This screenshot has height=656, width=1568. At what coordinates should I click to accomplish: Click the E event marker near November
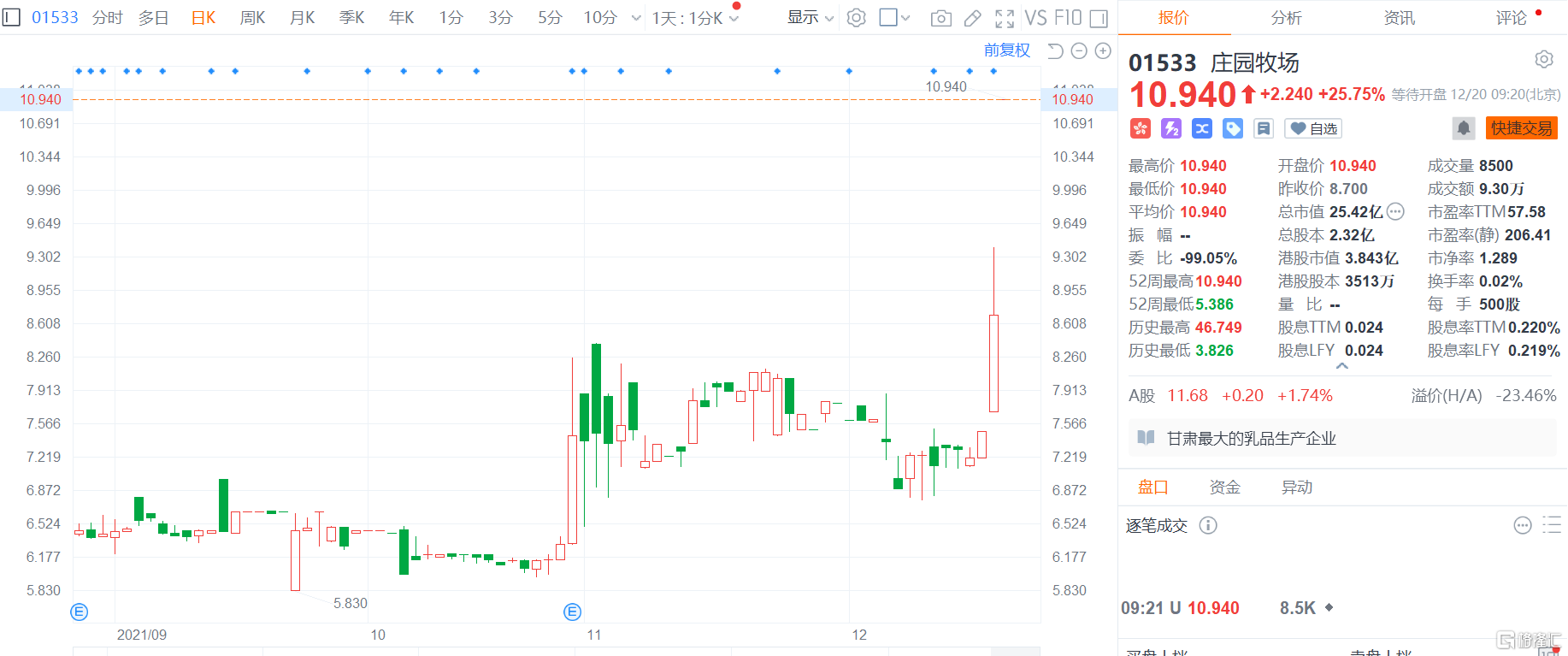coord(573,612)
